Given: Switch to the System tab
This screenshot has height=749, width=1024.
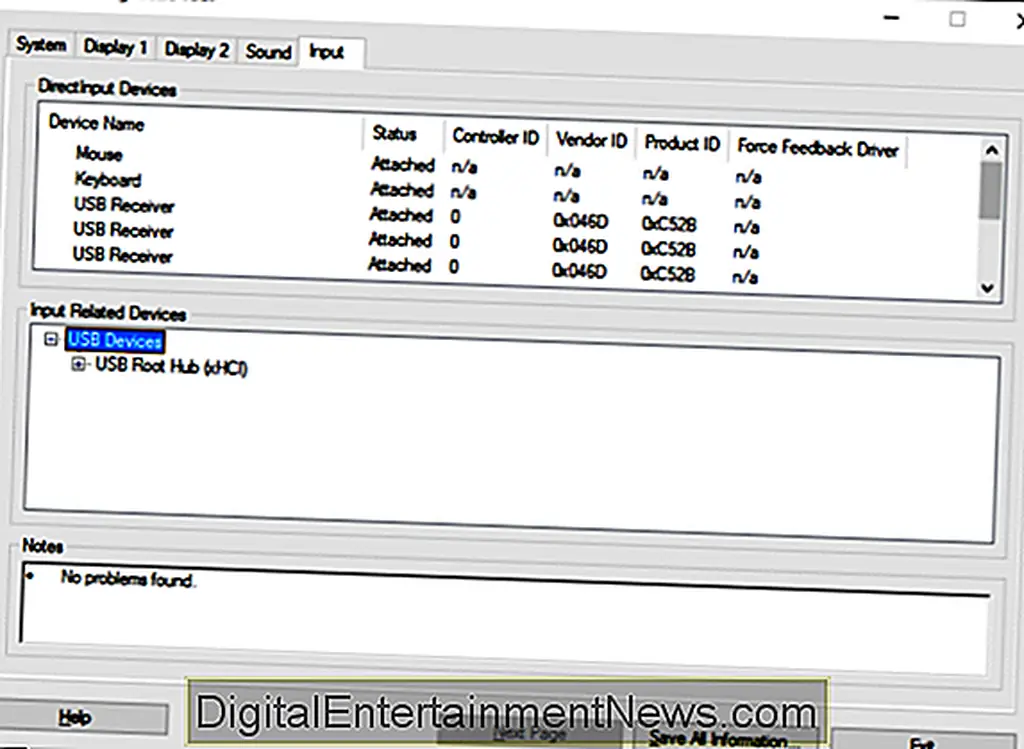Looking at the screenshot, I should tap(40, 45).
